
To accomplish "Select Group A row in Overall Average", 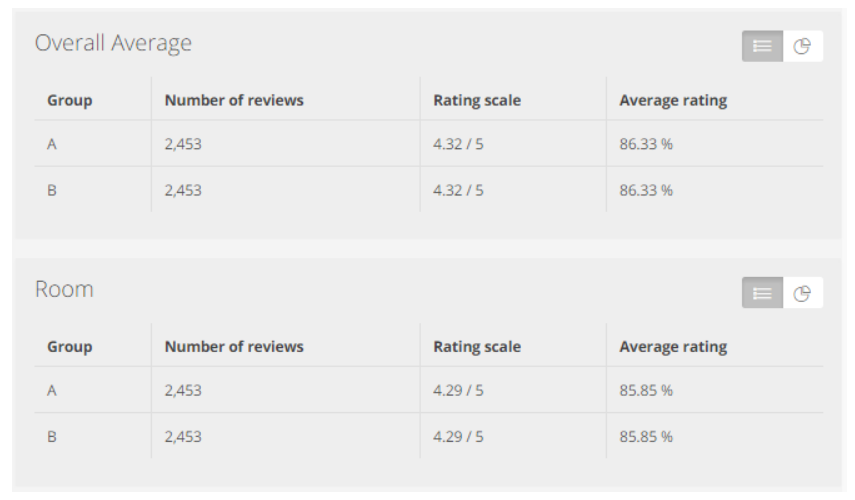I will coord(429,144).
